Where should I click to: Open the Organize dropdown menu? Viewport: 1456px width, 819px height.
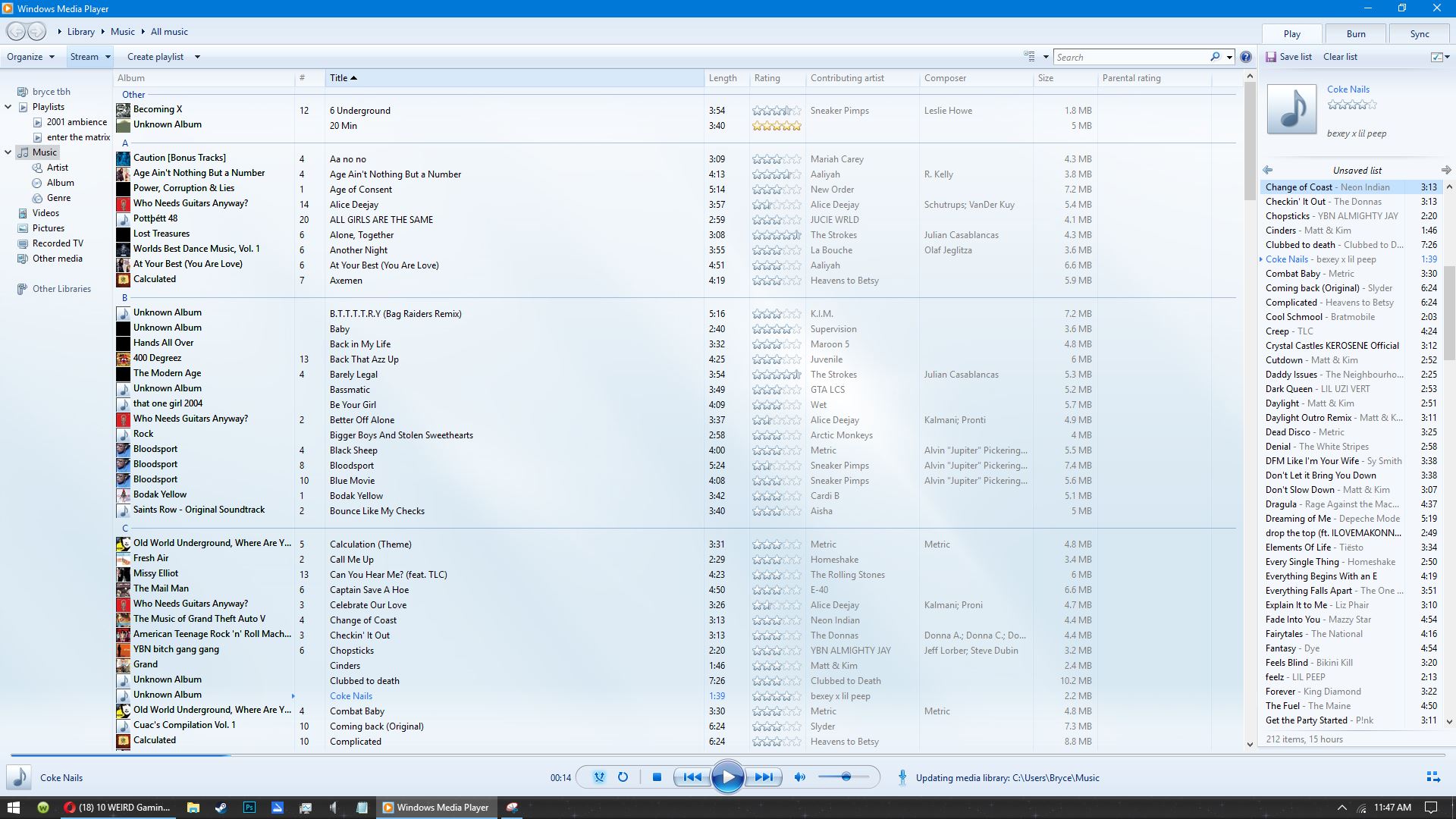(x=30, y=57)
